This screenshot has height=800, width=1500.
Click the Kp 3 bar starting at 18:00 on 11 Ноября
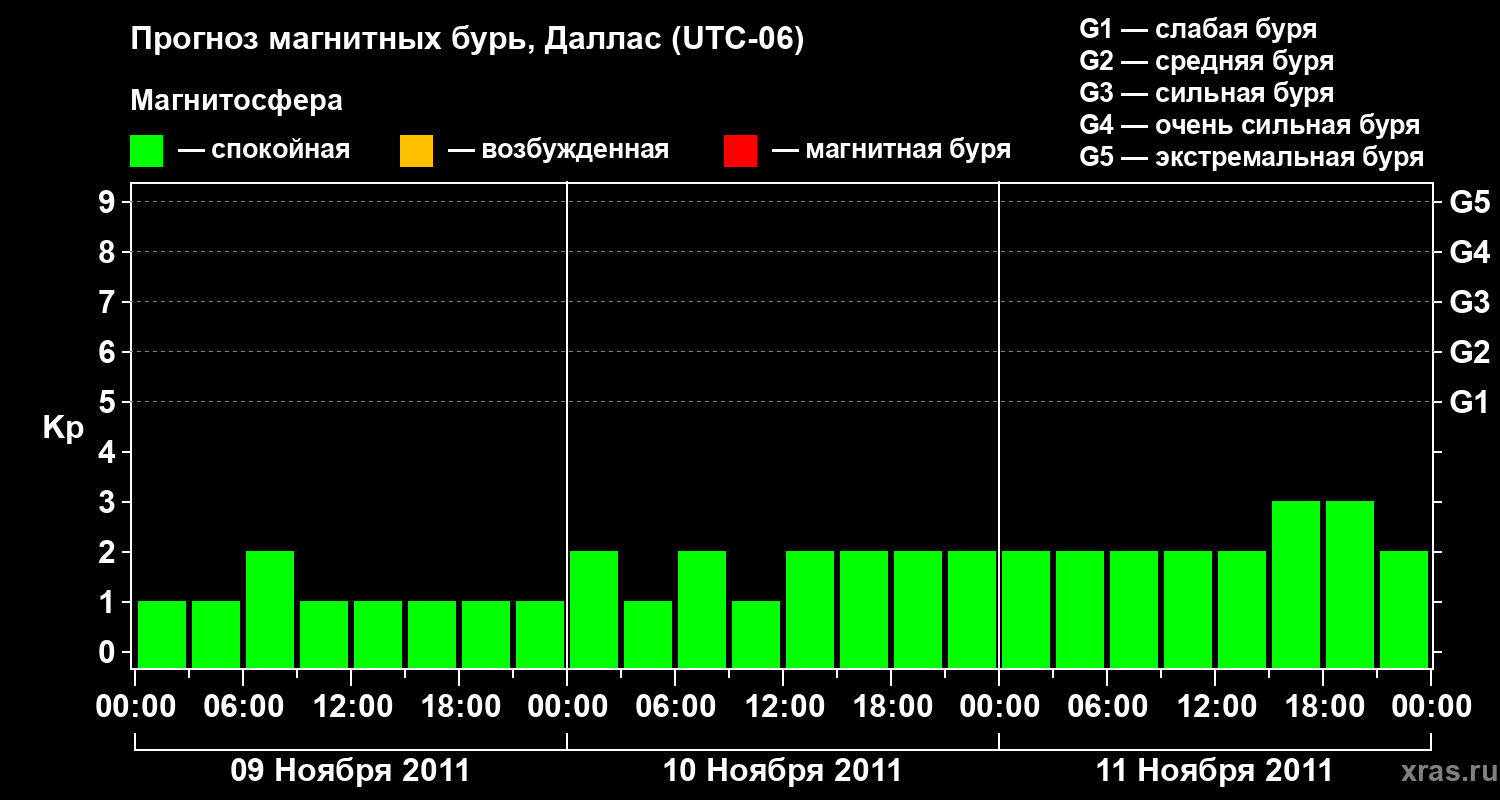coord(1350,584)
